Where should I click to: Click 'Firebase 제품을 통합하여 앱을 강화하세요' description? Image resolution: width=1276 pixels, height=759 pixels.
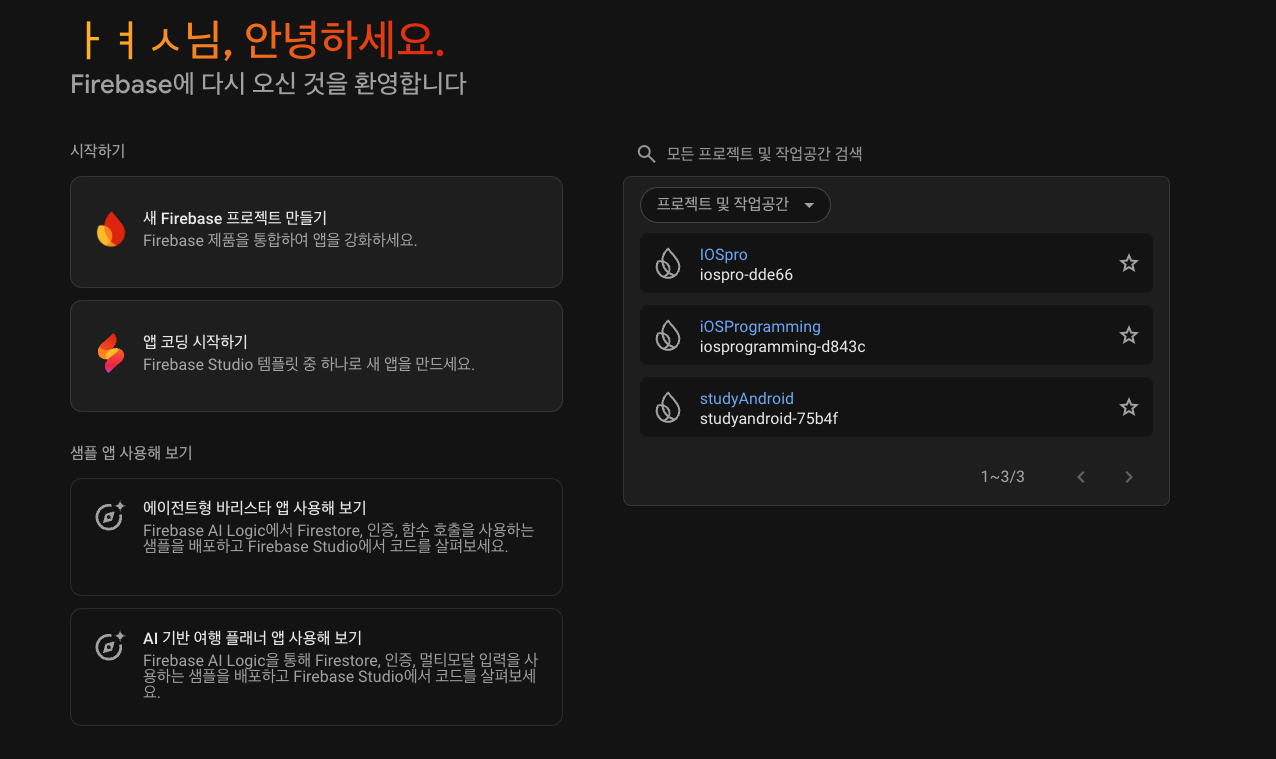coord(280,240)
